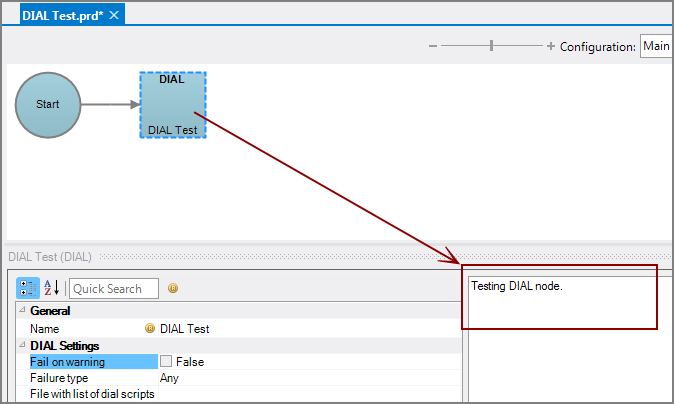Click the Failure type value Any

(x=169, y=378)
